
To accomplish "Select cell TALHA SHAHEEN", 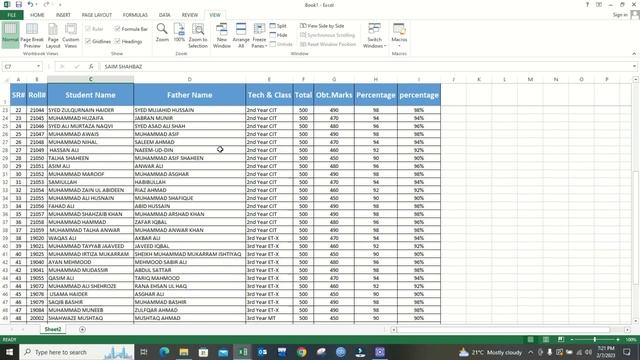I will point(90,158).
